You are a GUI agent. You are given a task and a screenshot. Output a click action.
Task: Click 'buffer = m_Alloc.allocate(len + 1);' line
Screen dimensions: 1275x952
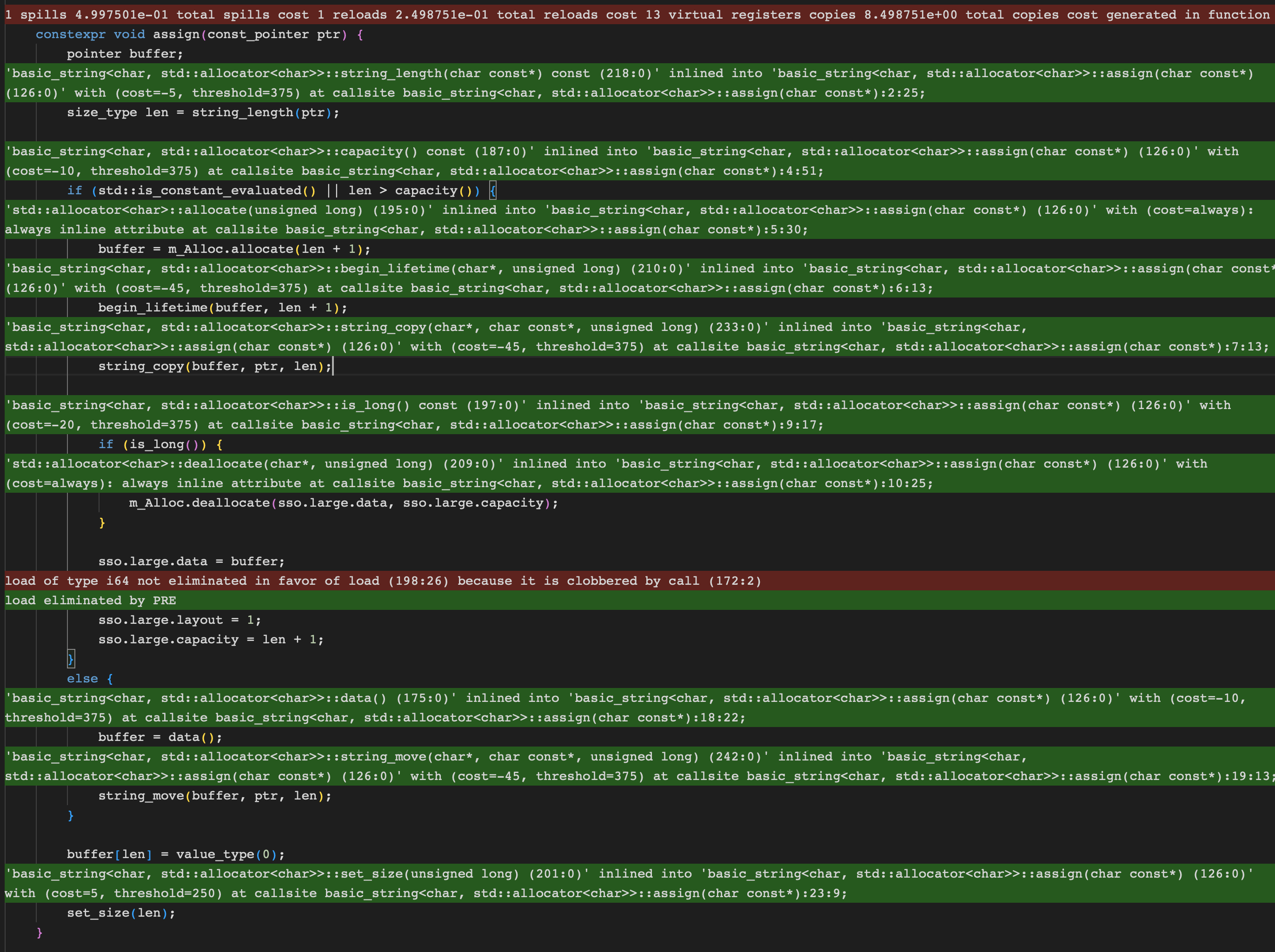click(x=235, y=249)
